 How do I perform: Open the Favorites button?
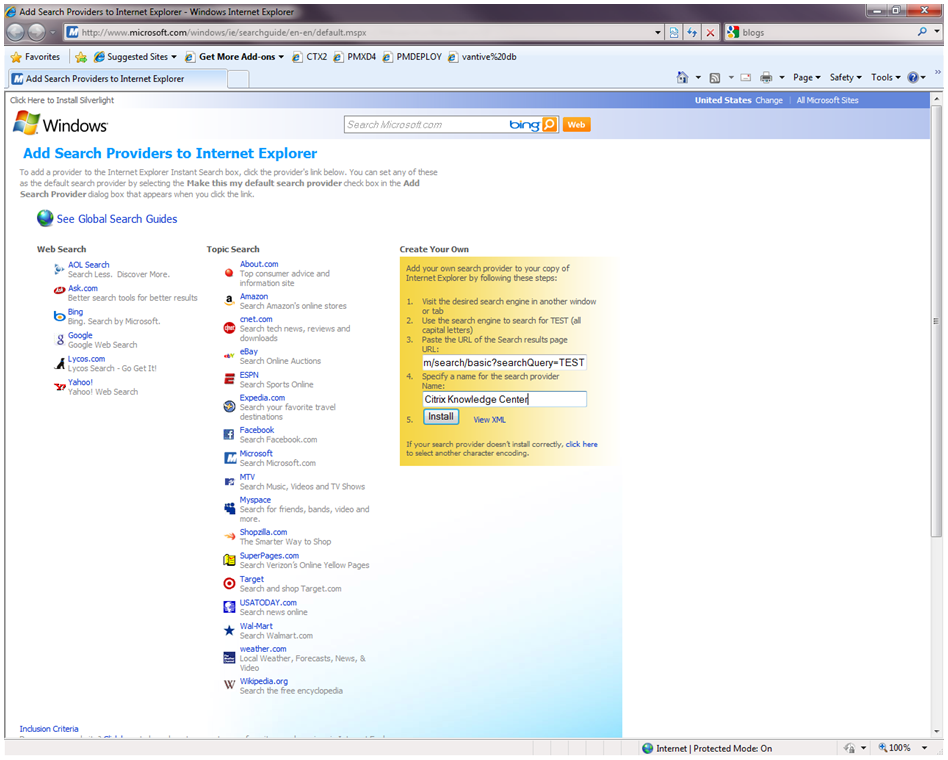[x=34, y=57]
